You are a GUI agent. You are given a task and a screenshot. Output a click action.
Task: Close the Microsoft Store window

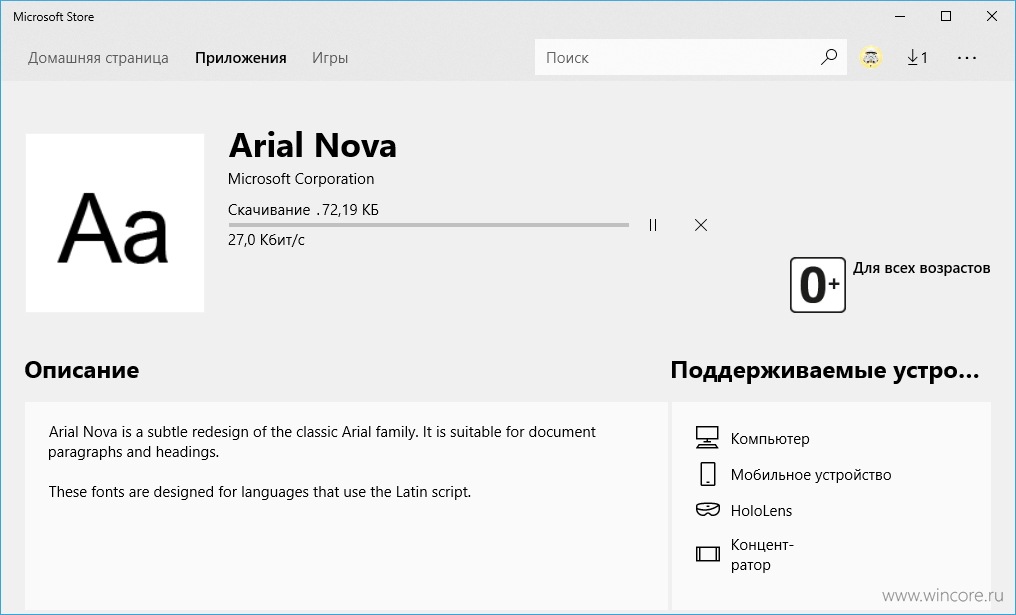(991, 16)
